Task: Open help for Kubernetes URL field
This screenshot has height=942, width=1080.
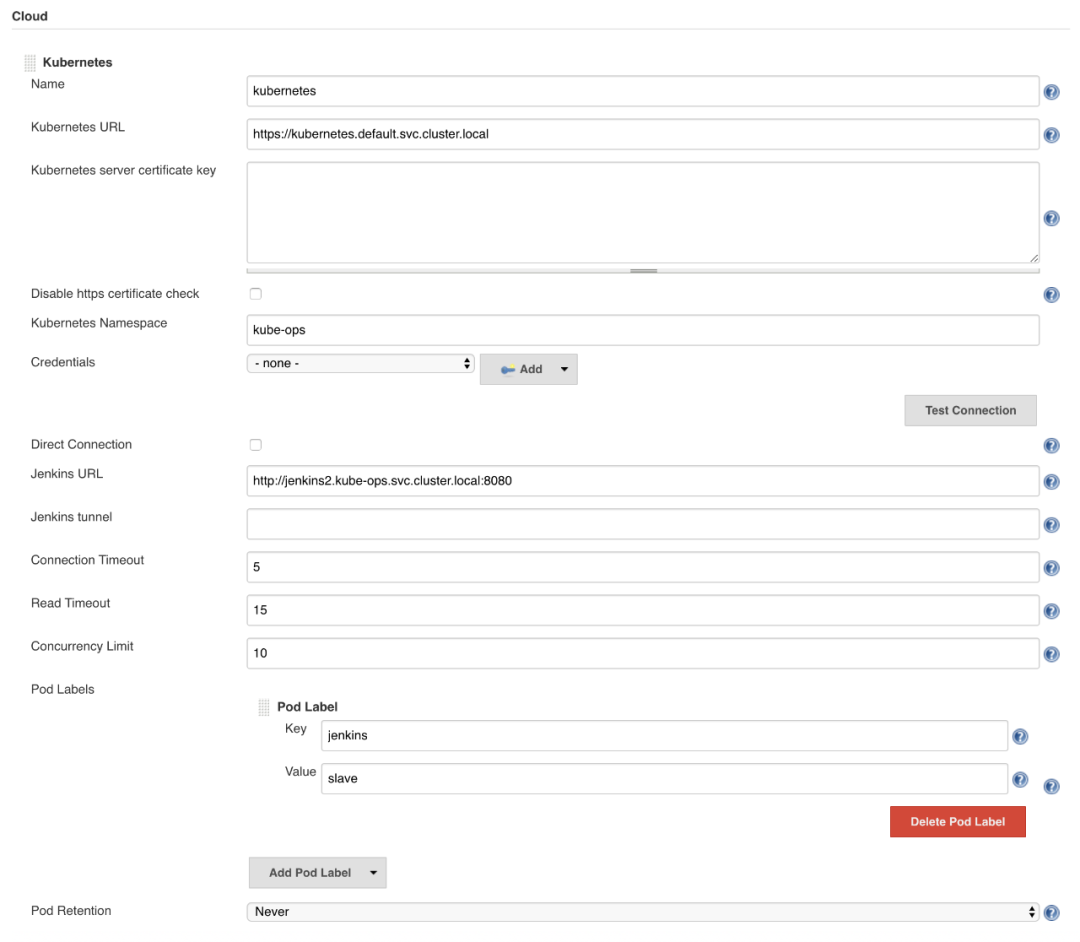Action: coord(1051,136)
